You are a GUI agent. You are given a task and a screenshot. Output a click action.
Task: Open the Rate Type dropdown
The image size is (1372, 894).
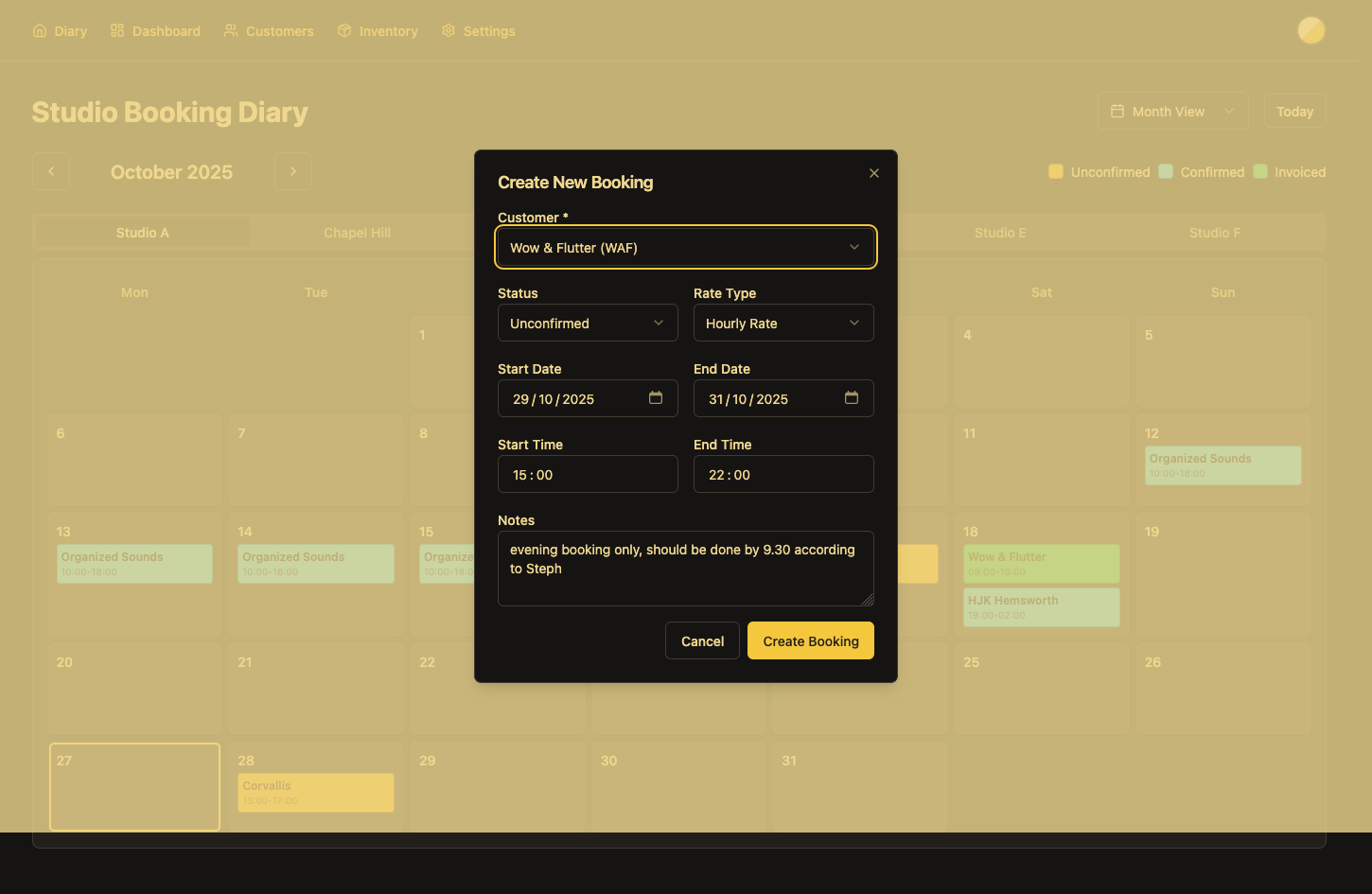click(x=783, y=323)
